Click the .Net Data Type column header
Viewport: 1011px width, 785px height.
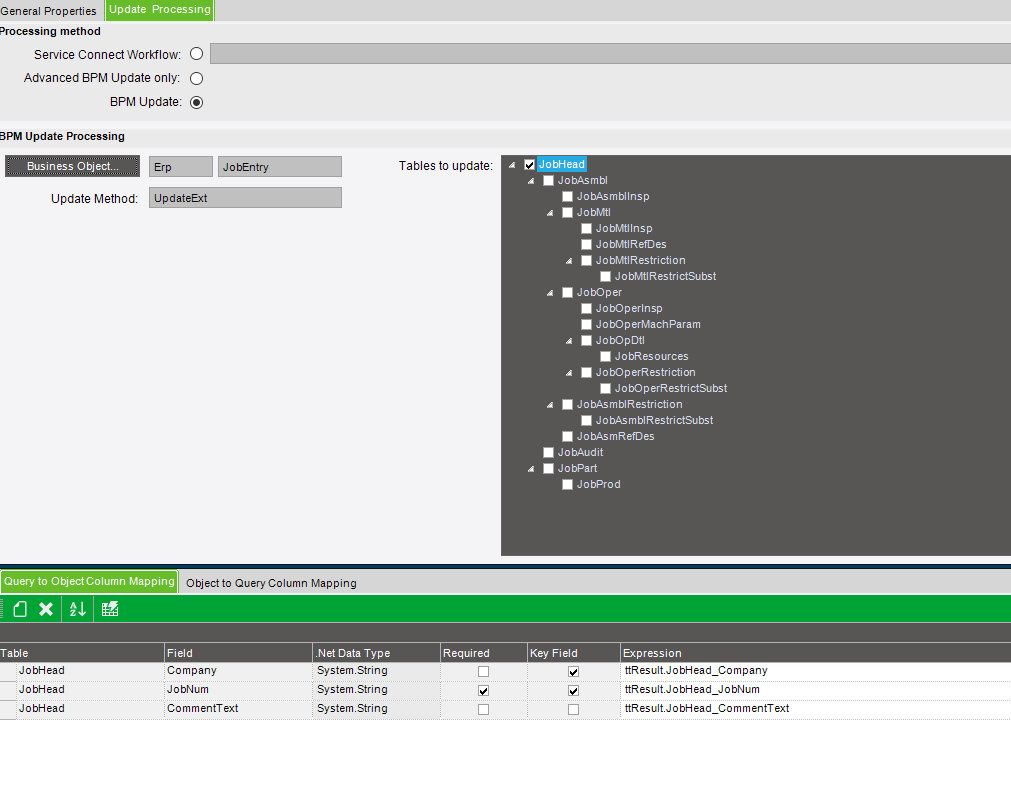pyautogui.click(x=377, y=653)
